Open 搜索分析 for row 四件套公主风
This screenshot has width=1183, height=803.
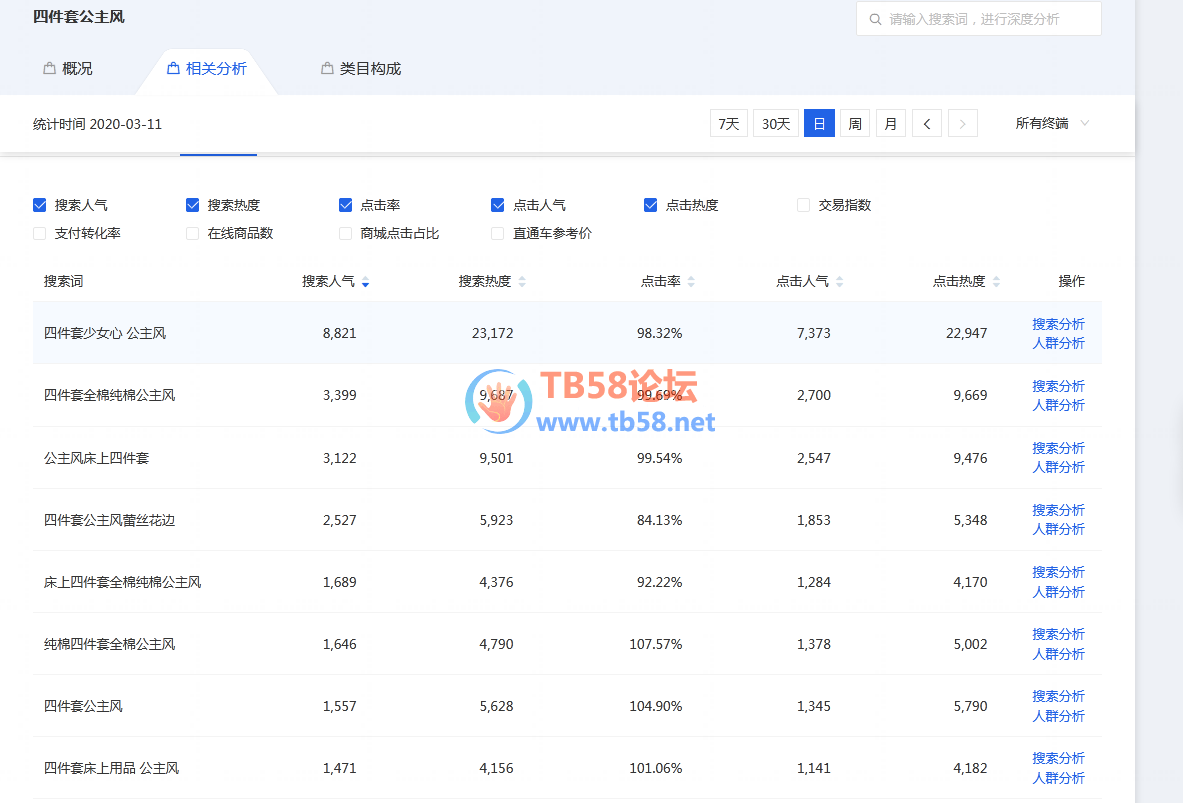1059,697
